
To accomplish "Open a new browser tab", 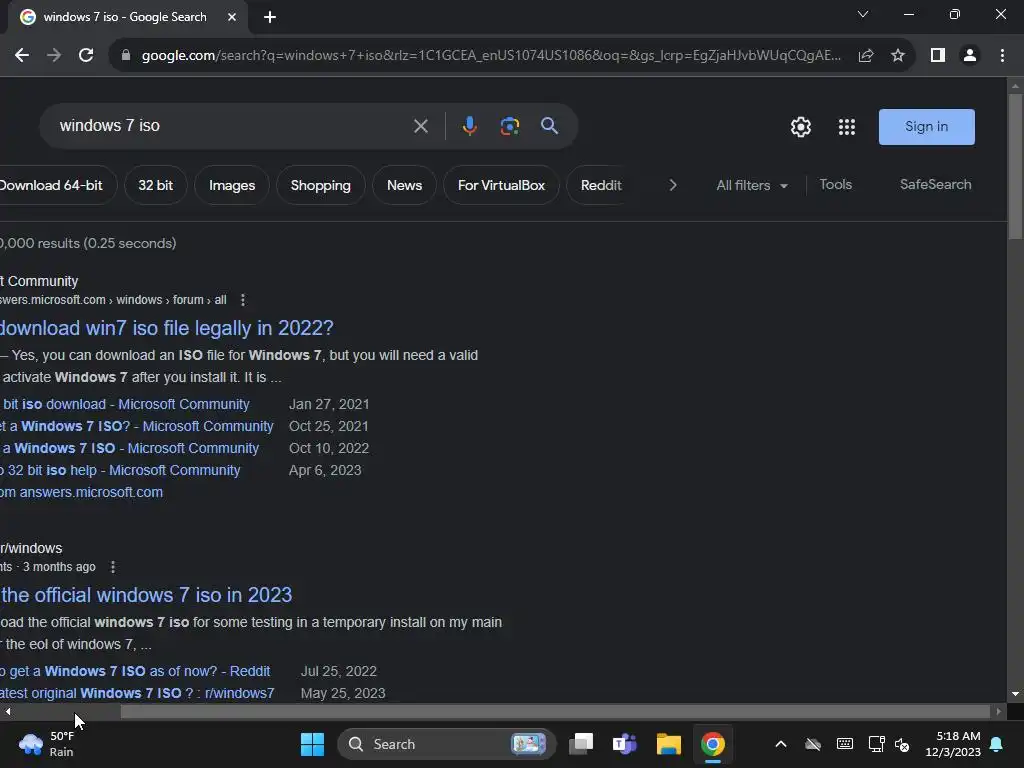I will coord(270,17).
